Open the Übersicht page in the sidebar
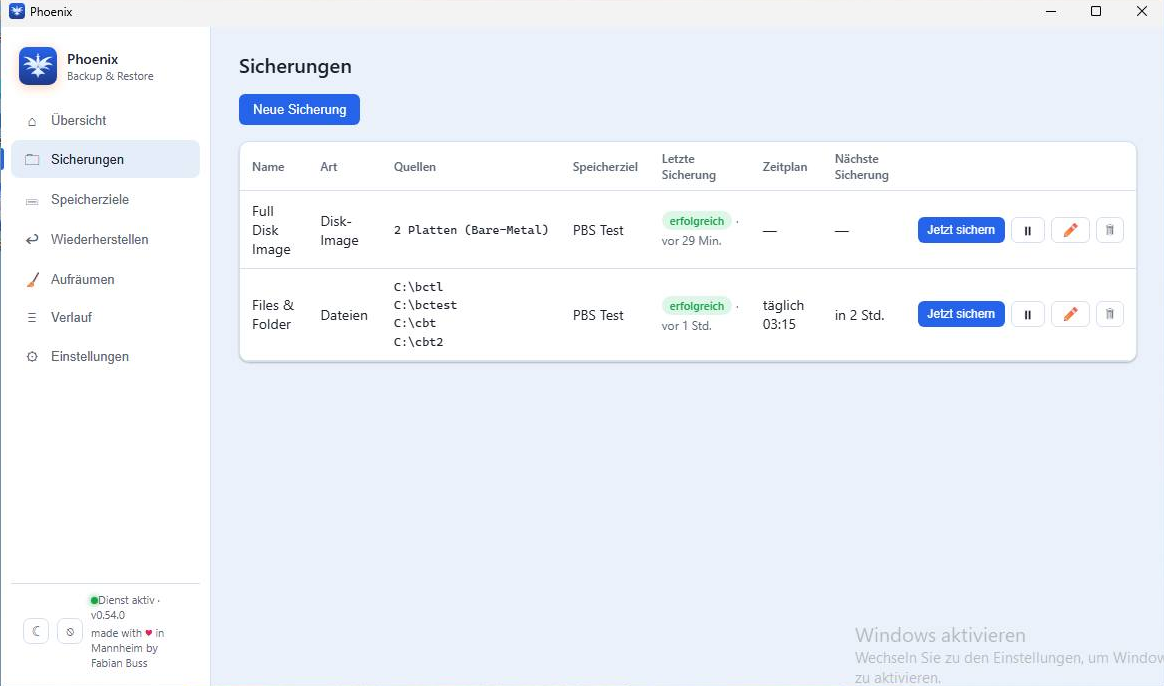The width and height of the screenshot is (1164, 686). coord(105,120)
